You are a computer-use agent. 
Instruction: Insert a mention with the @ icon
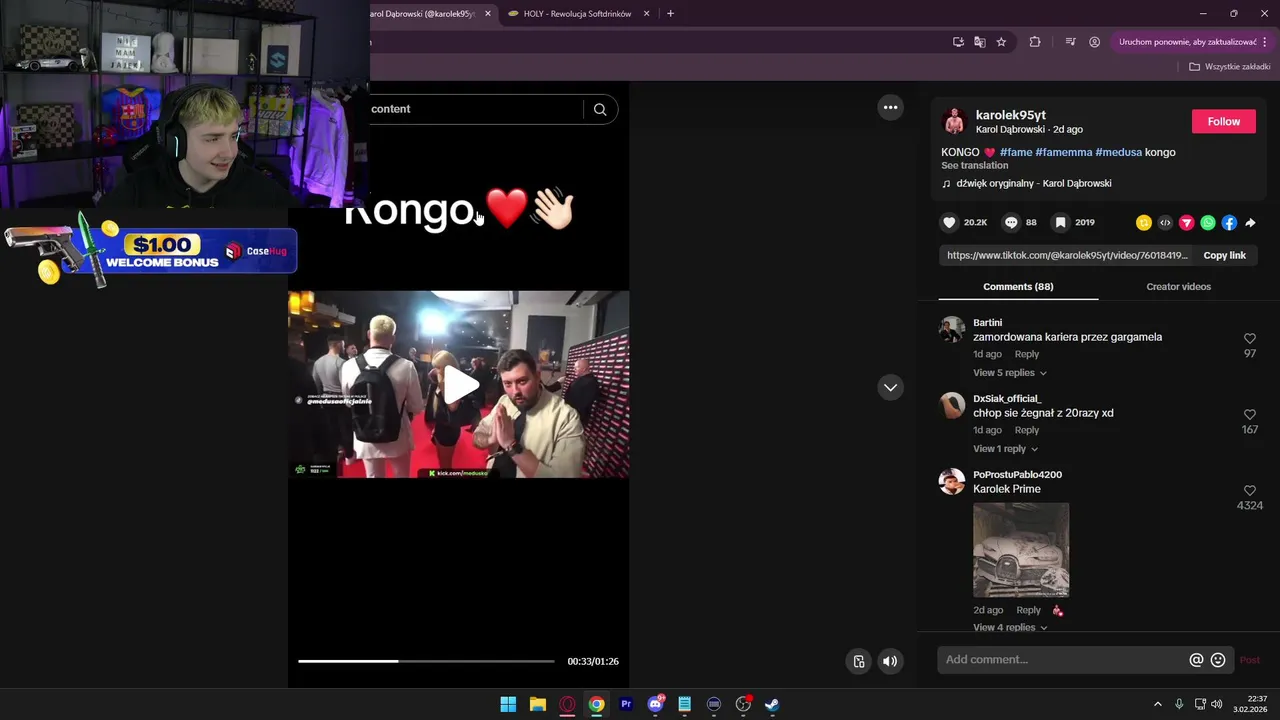[1196, 660]
